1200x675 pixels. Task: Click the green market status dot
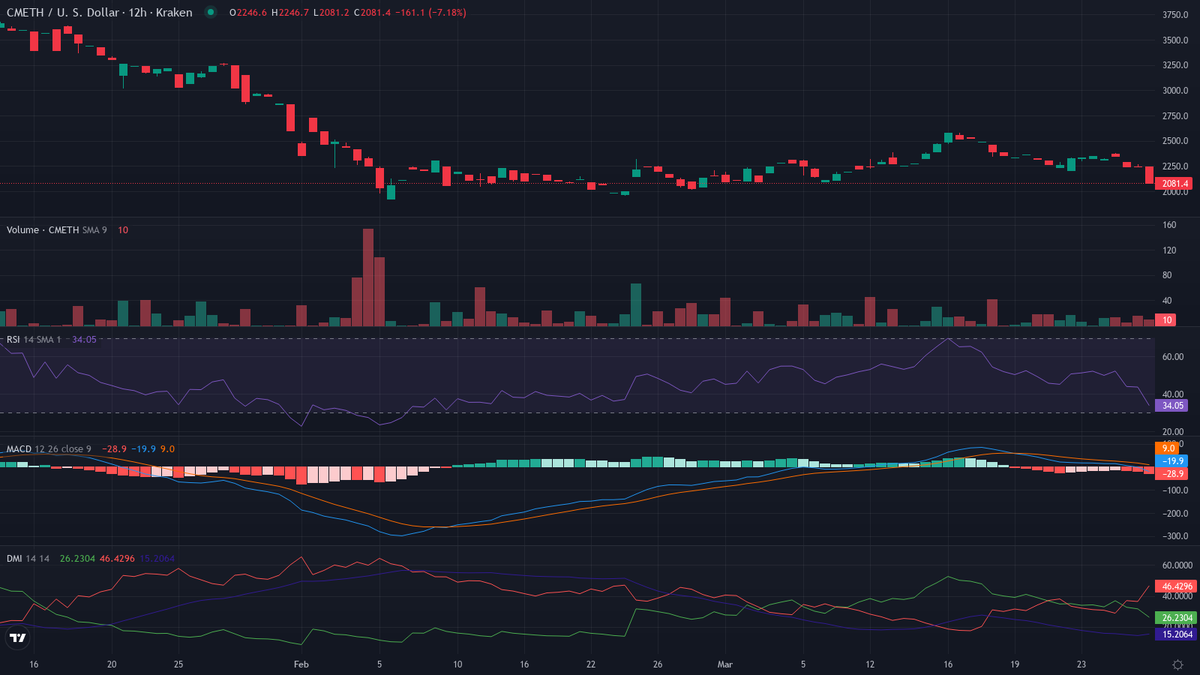(210, 12)
